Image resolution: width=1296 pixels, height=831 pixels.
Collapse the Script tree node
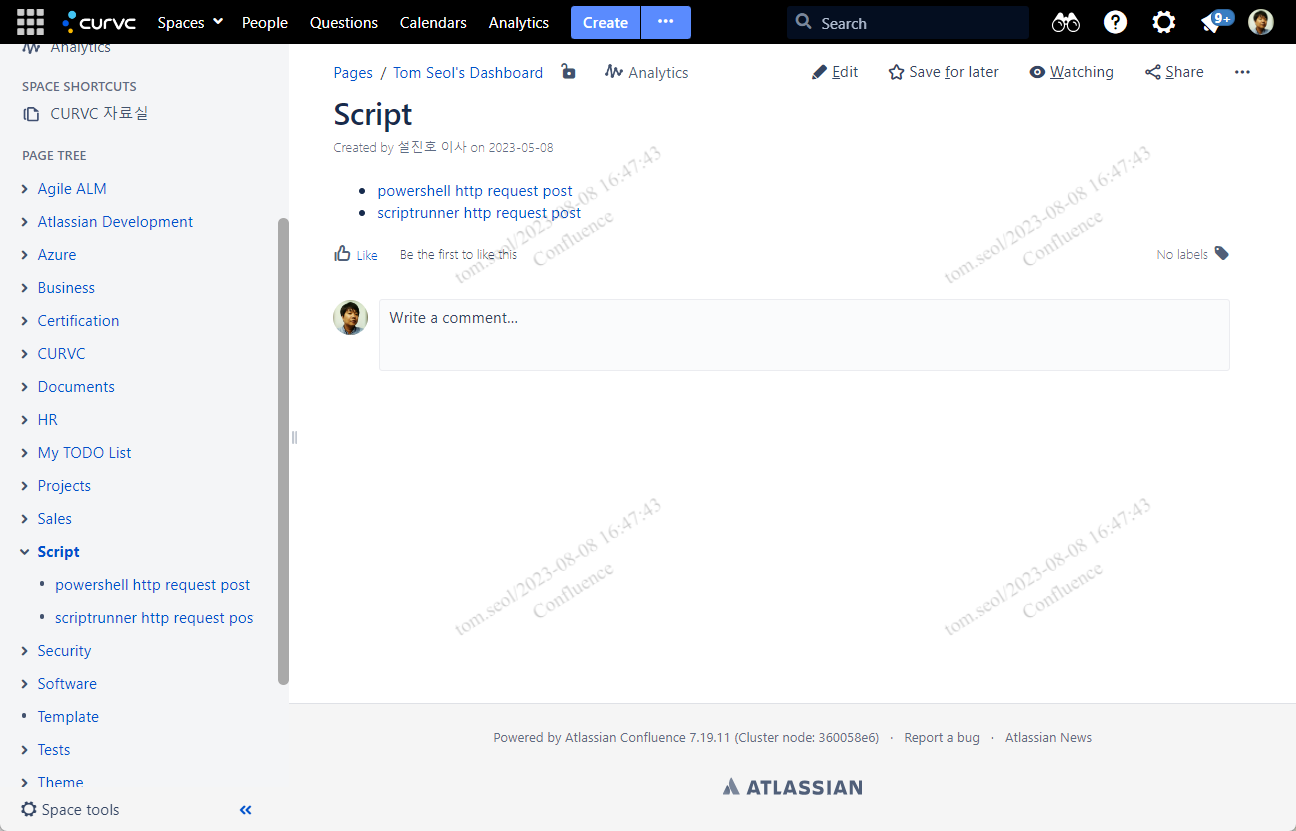pos(25,552)
